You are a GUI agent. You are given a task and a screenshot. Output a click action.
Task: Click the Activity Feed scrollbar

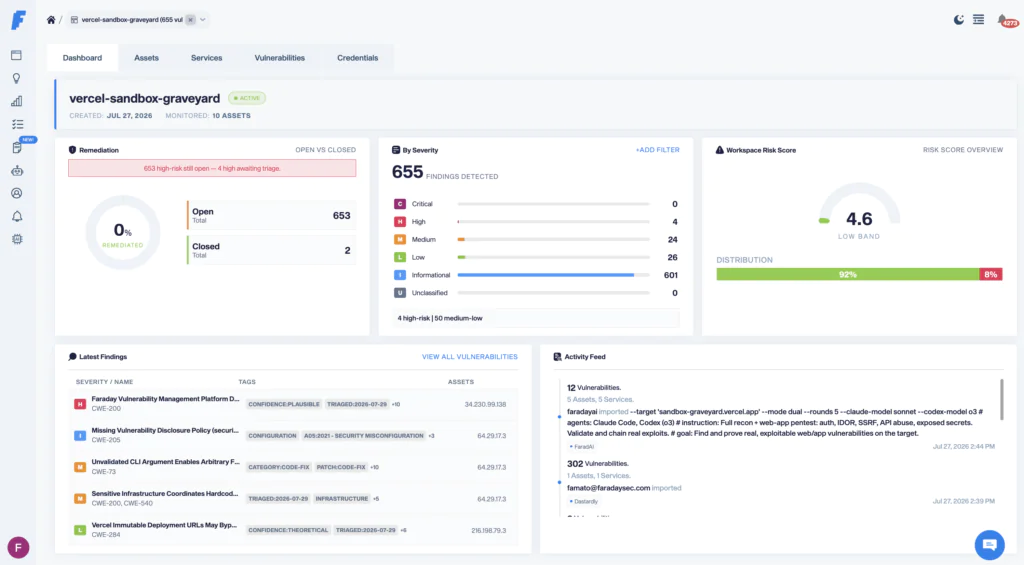[x=1001, y=400]
